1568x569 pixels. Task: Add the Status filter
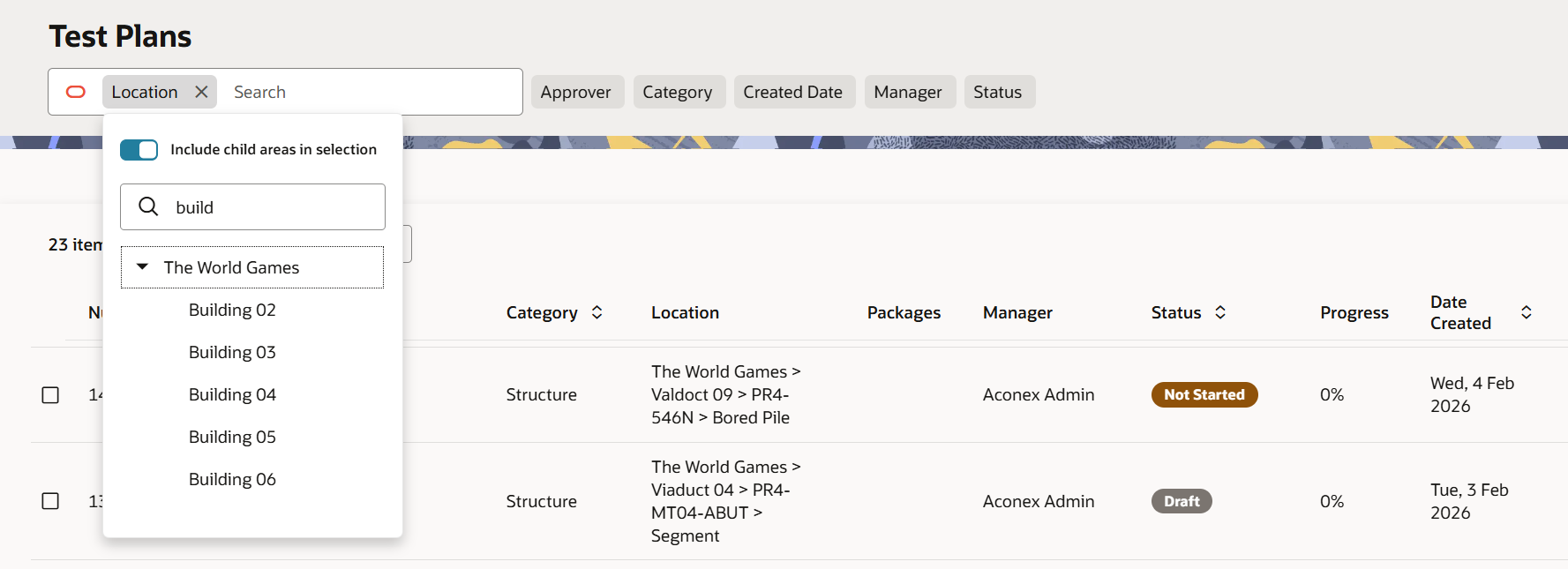997,92
